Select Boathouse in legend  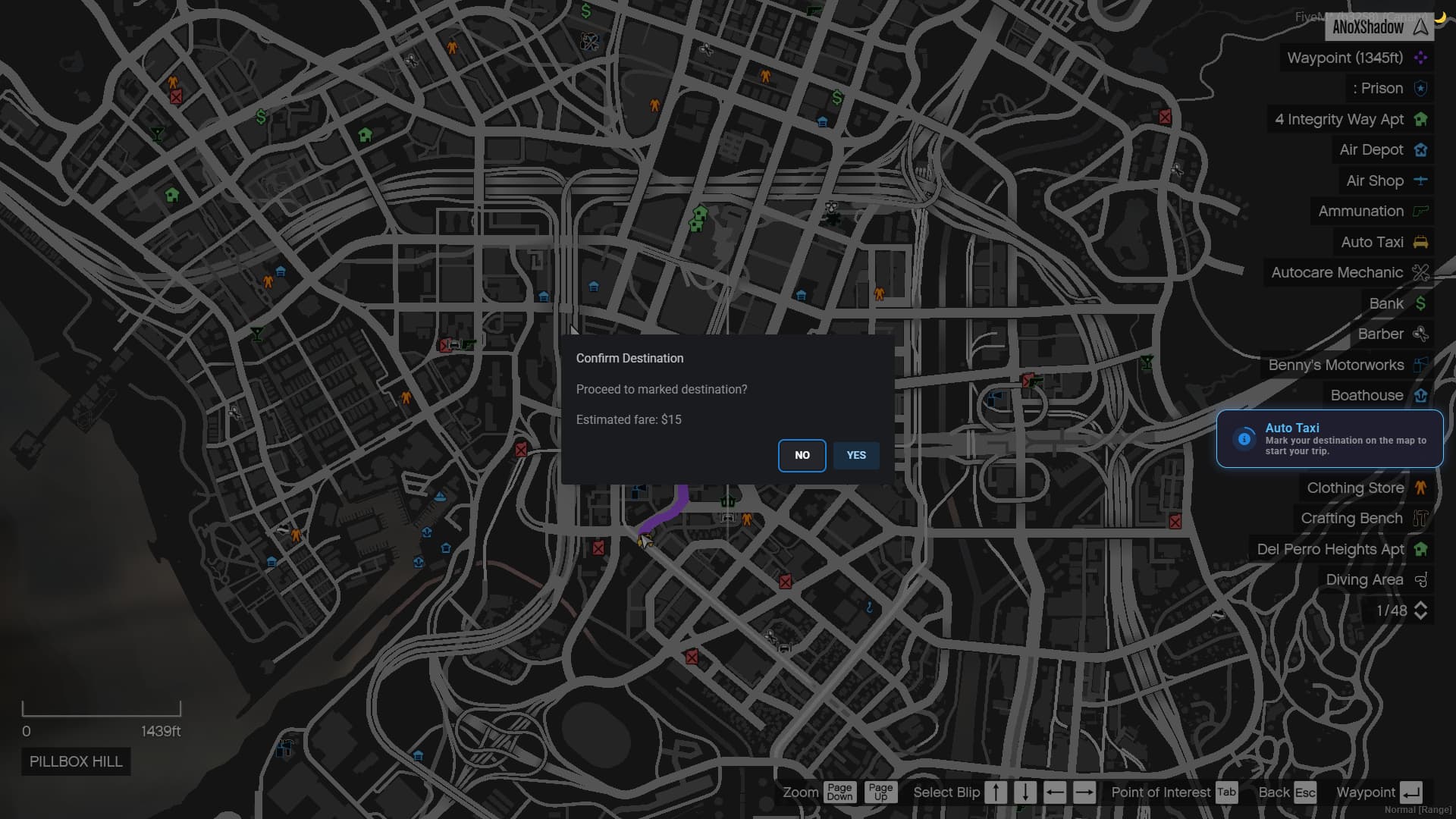[1379, 395]
